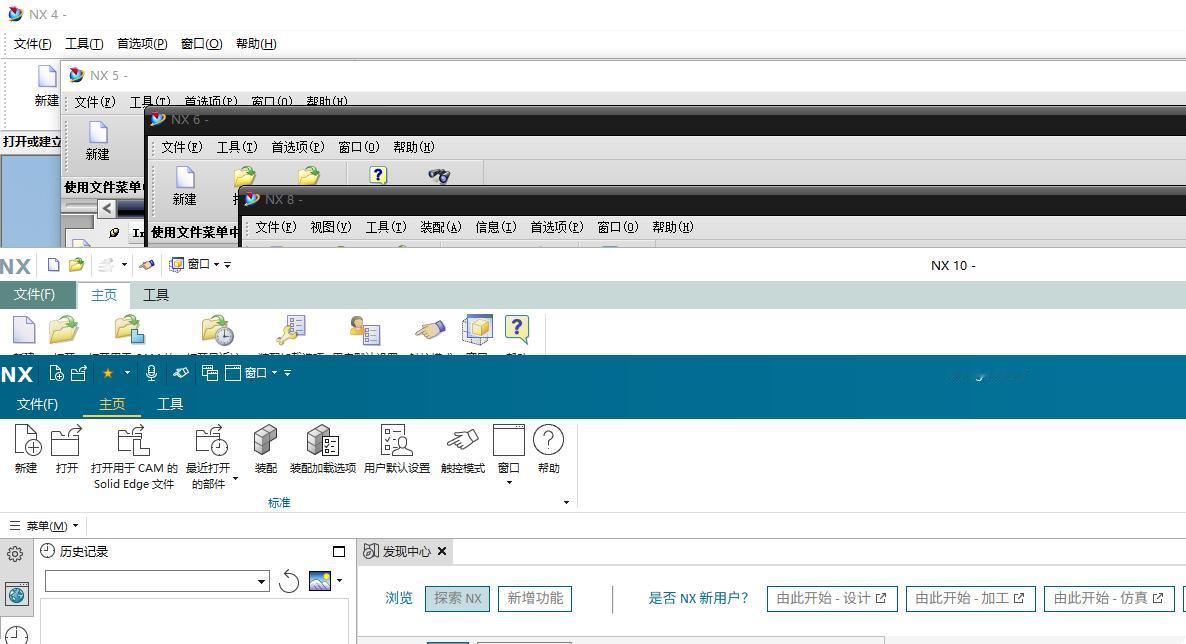Click the binoculars icon in NX 6 toolbar
1186x644 pixels.
click(439, 176)
